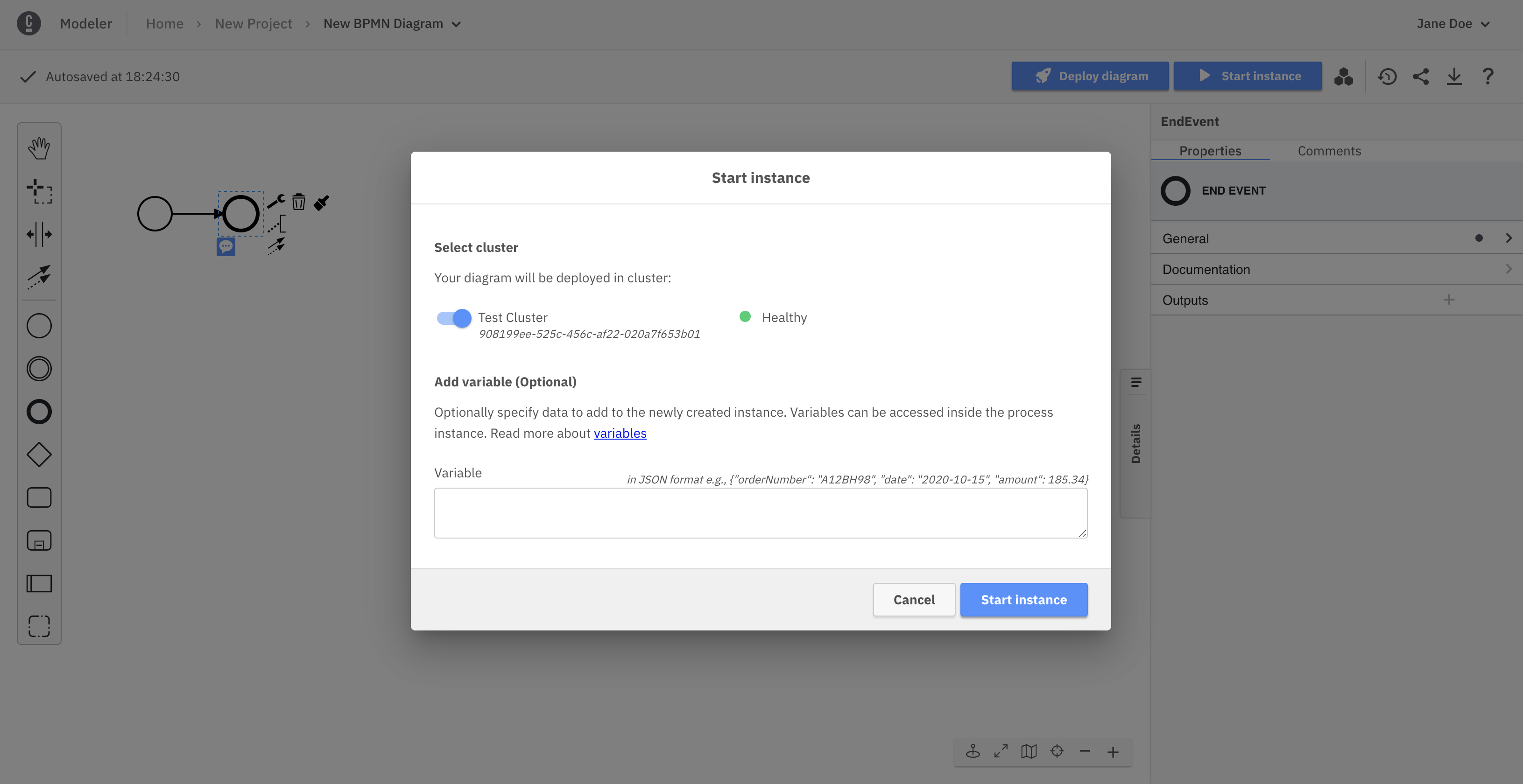Click the share icon in toolbar
The height and width of the screenshot is (784, 1523).
click(1420, 76)
